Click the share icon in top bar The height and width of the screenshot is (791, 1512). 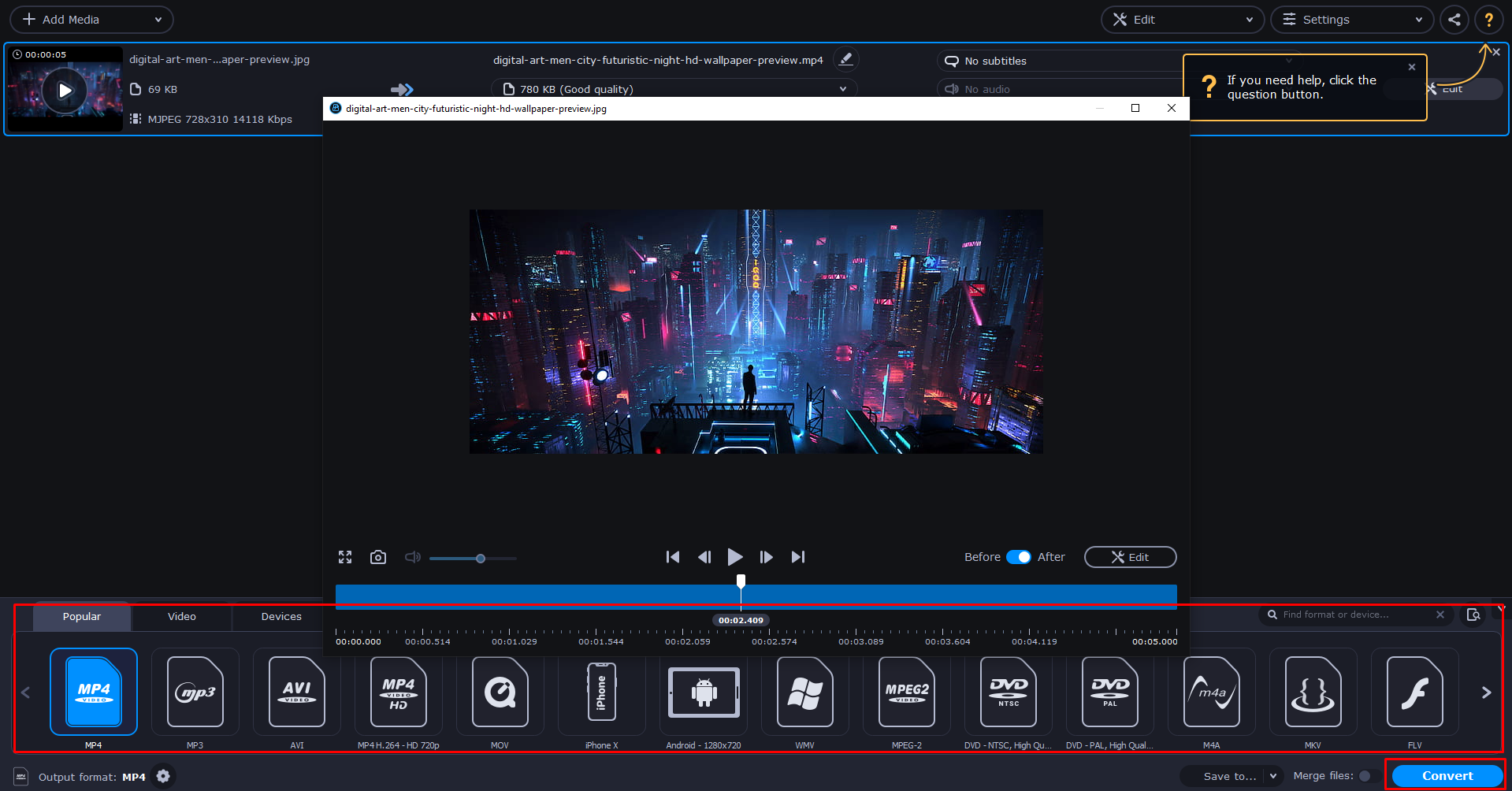pos(1454,20)
